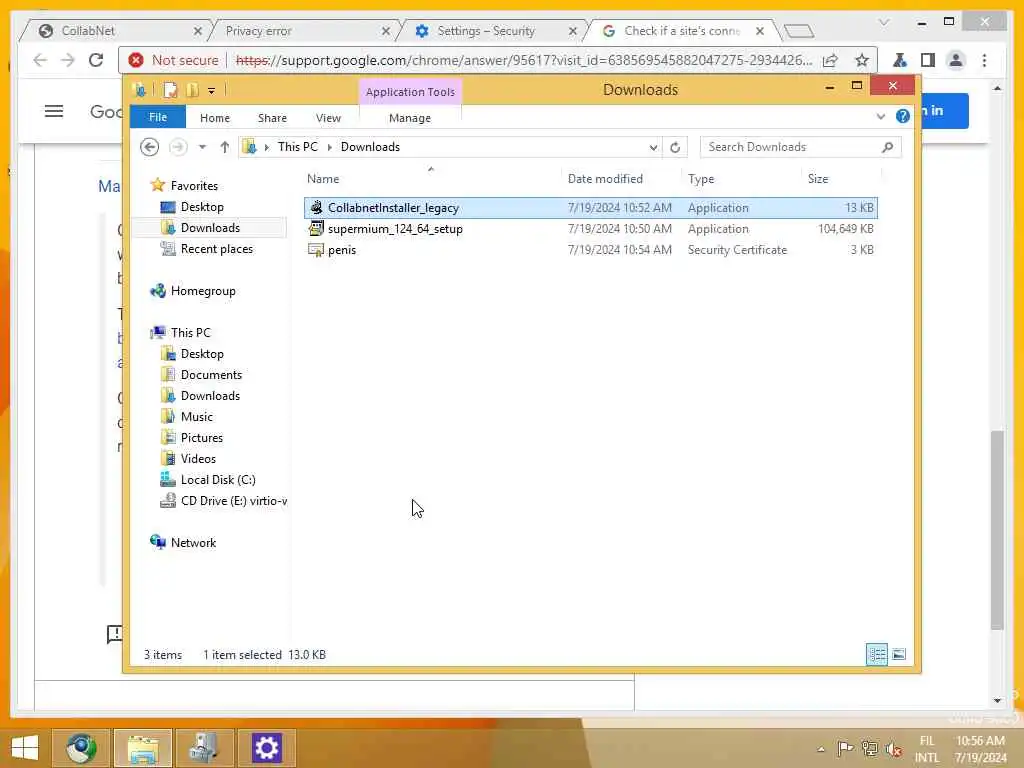Click the Chrome URL address field
This screenshot has height=768, width=1024.
coord(522,60)
